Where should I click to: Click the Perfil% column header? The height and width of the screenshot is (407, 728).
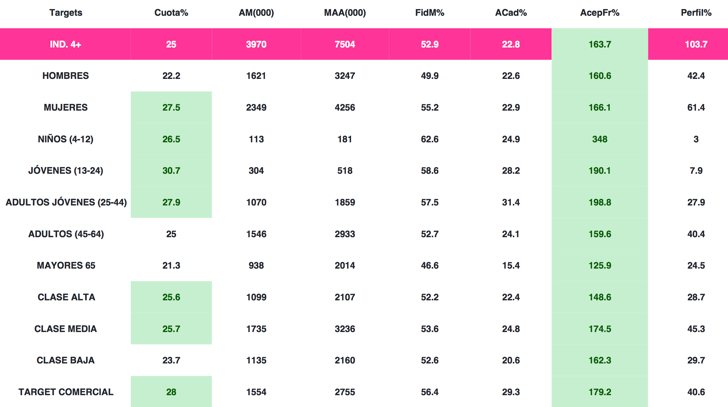click(x=694, y=13)
